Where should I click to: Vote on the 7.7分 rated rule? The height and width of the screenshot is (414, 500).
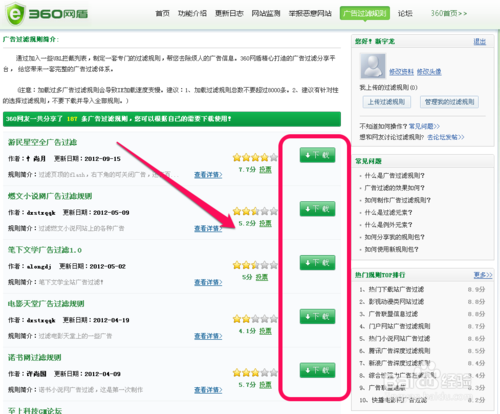(265, 170)
